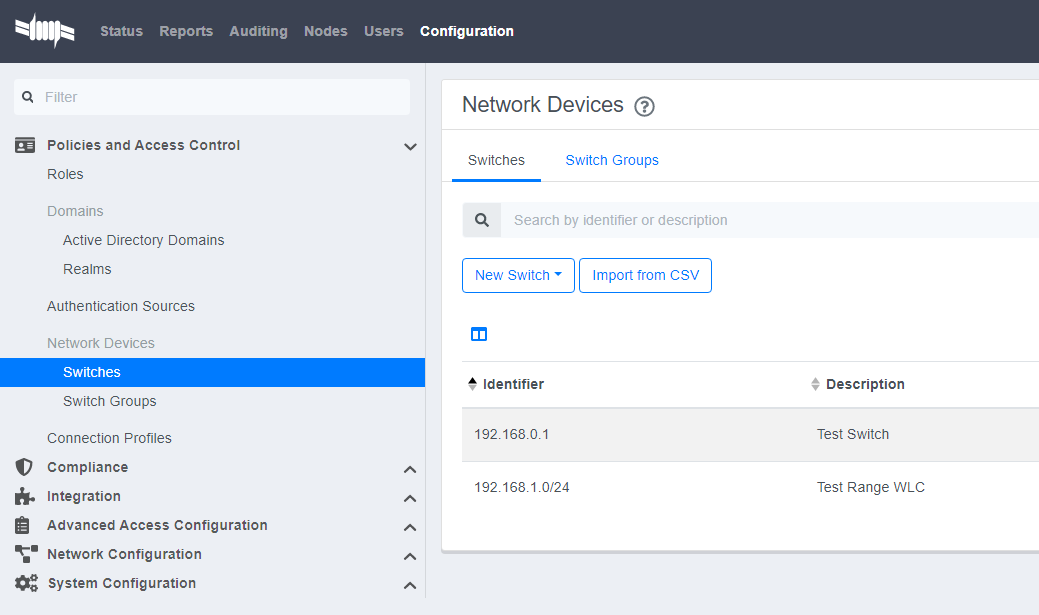Click the PacketFence logo icon

pyautogui.click(x=44, y=30)
